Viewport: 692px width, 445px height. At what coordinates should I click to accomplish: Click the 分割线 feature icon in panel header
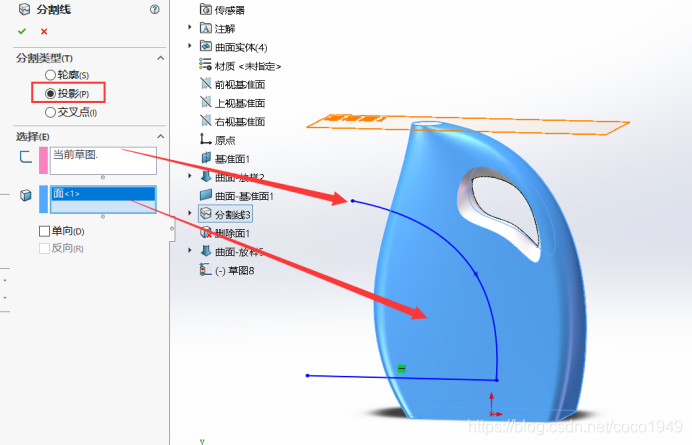click(25, 9)
